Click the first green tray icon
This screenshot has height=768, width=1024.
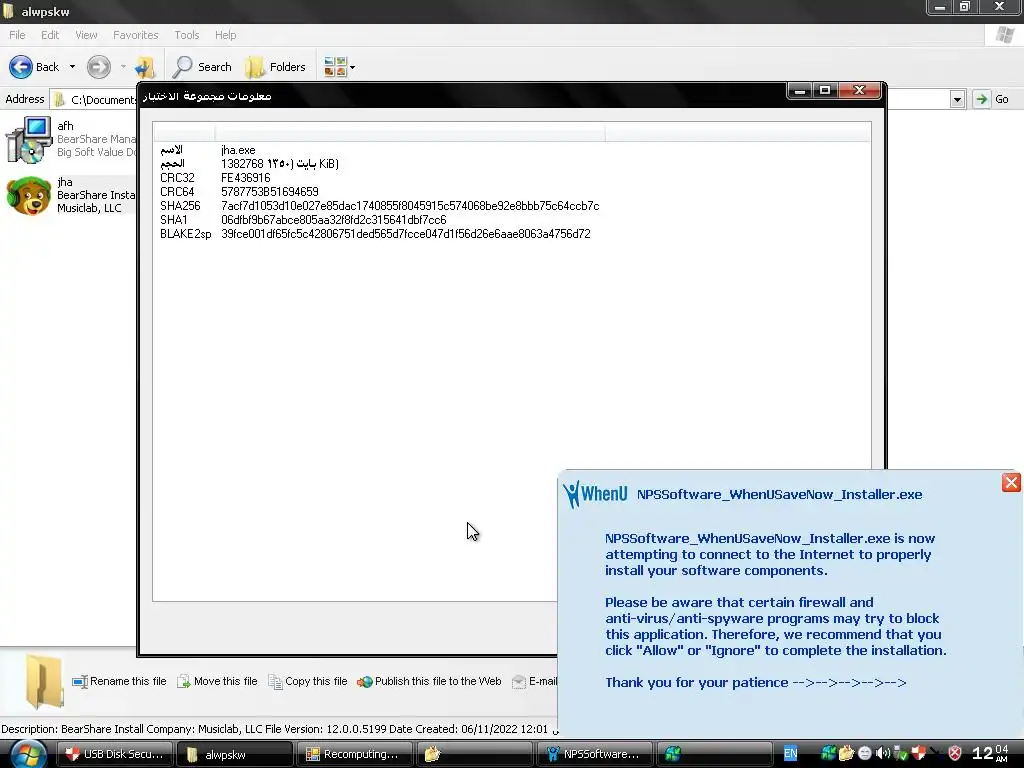point(828,754)
